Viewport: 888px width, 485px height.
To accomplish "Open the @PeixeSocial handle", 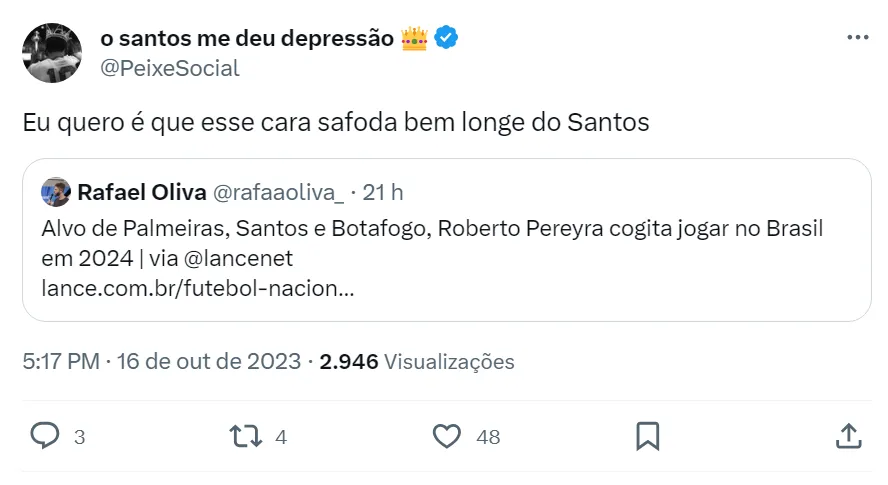I will (x=170, y=68).
